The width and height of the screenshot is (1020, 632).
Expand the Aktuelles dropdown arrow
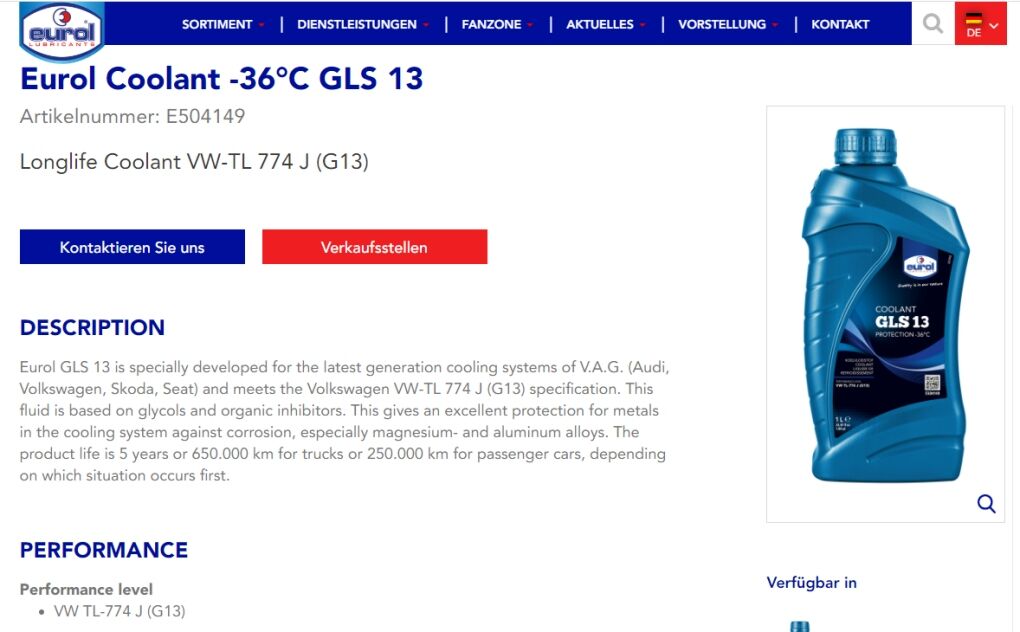pos(642,25)
